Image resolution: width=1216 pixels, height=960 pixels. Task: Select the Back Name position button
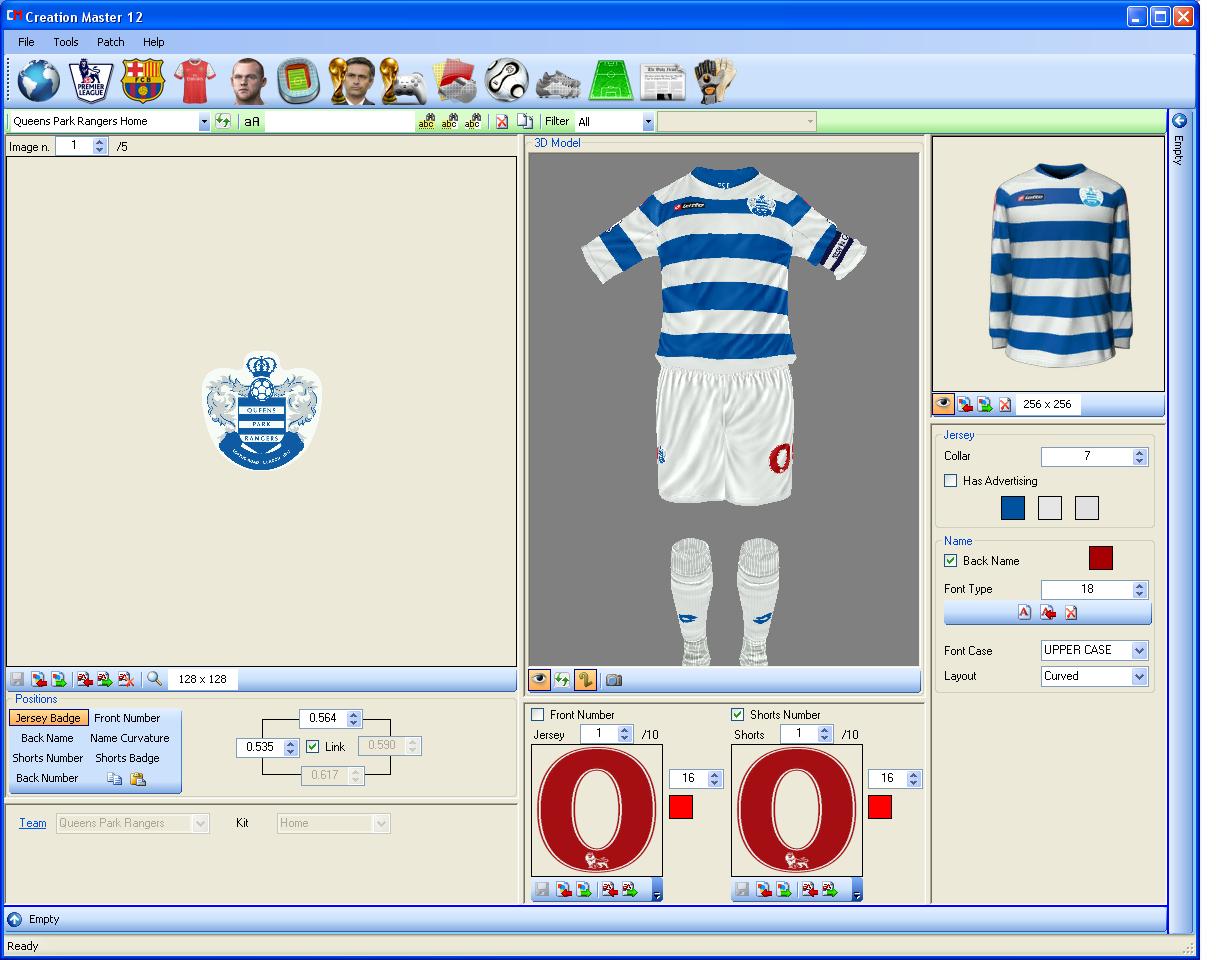[47, 738]
